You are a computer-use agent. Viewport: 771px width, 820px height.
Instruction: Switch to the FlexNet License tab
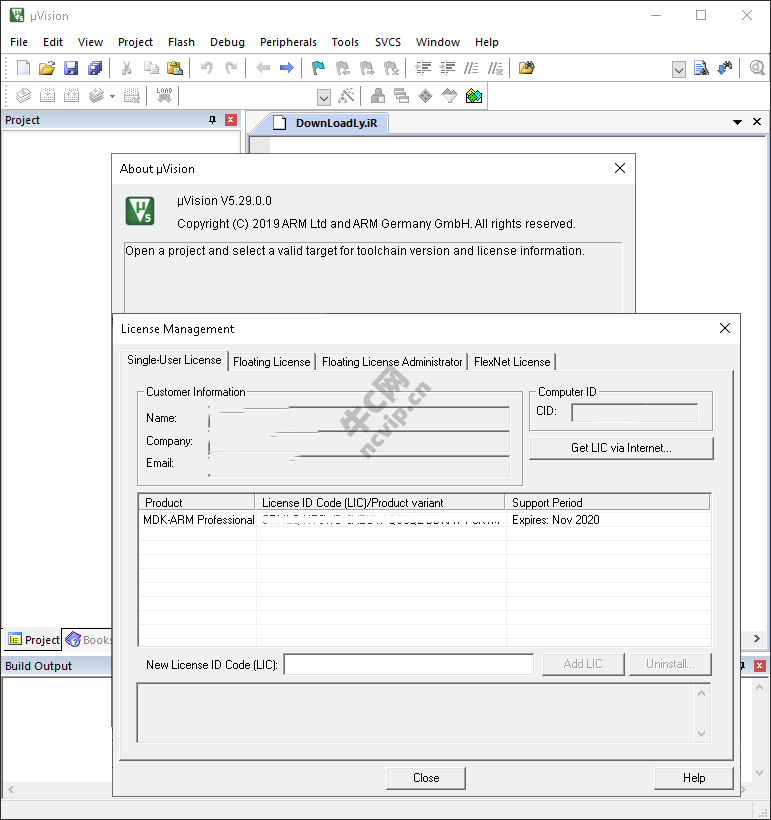tap(512, 362)
